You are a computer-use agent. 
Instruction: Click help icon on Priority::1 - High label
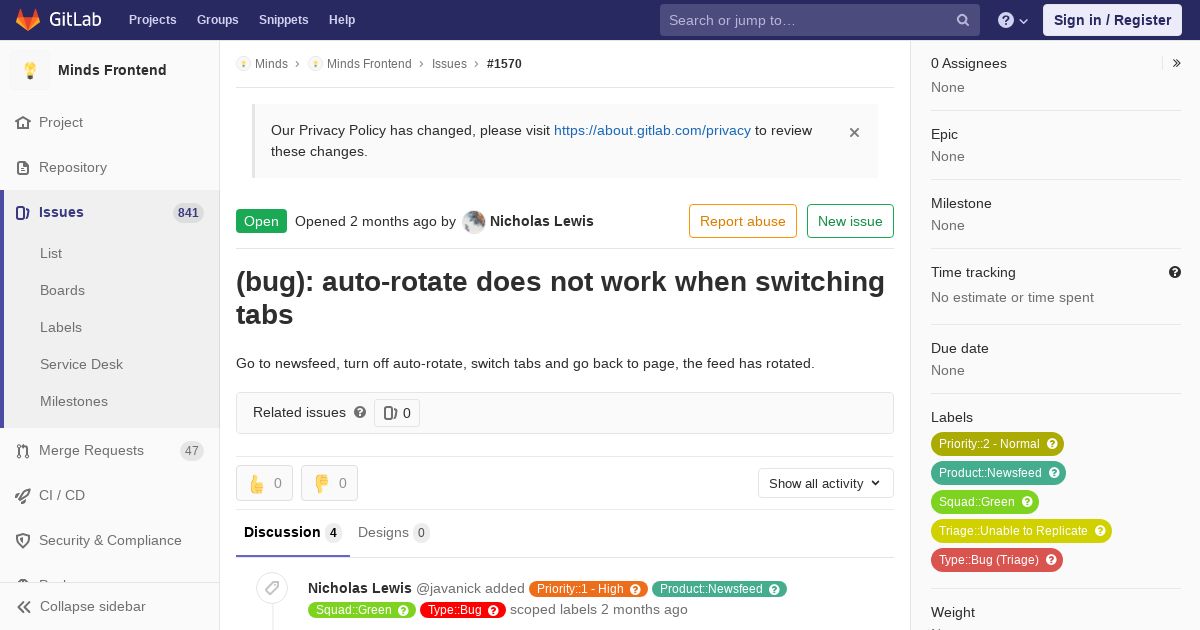[636, 589]
